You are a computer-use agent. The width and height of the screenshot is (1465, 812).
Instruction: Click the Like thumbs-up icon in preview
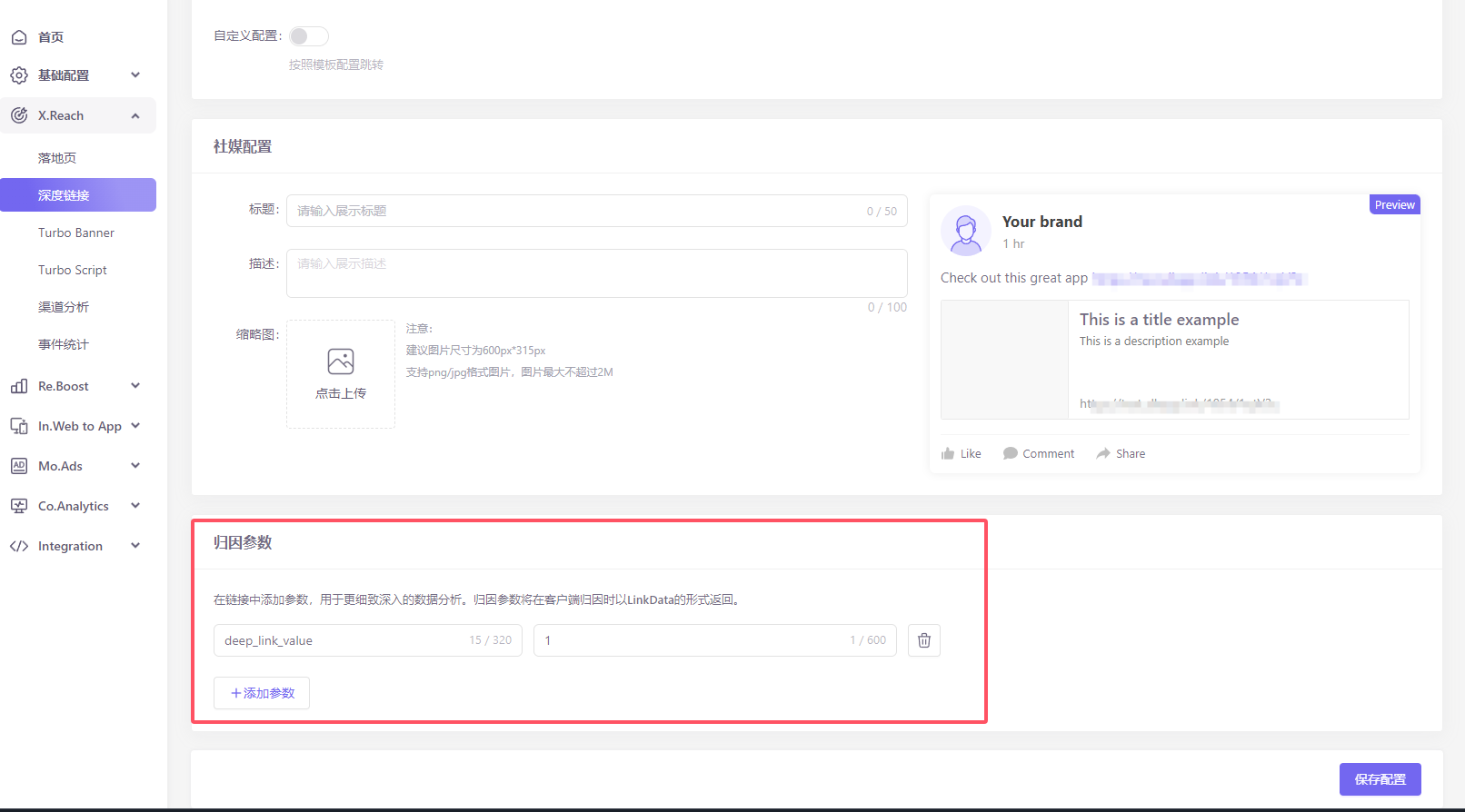point(948,453)
